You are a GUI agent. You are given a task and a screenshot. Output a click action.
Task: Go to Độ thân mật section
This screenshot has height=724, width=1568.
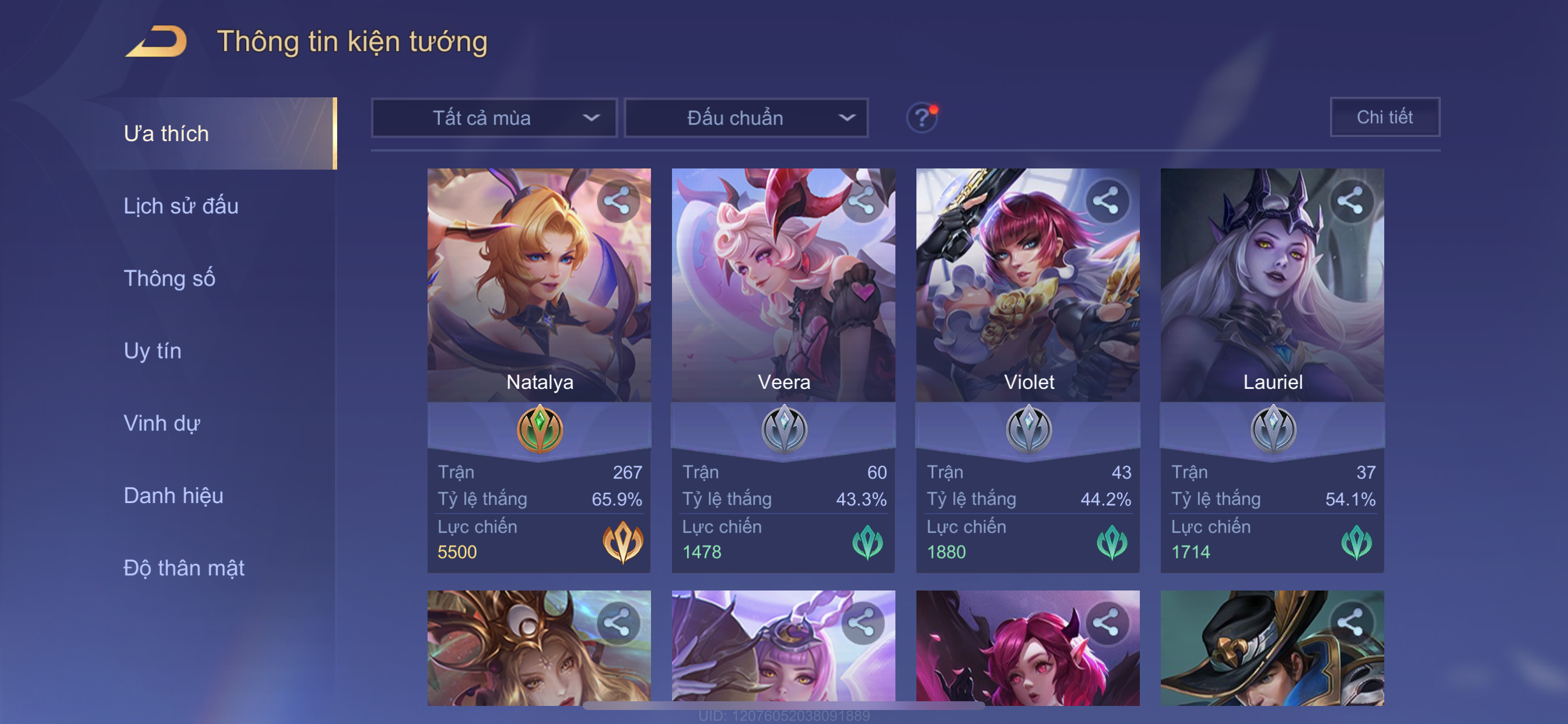click(184, 568)
